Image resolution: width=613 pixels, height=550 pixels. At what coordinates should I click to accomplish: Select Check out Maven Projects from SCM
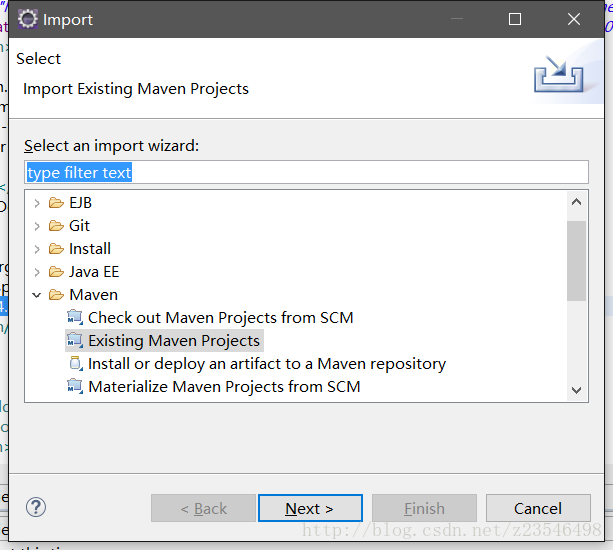[x=220, y=318]
